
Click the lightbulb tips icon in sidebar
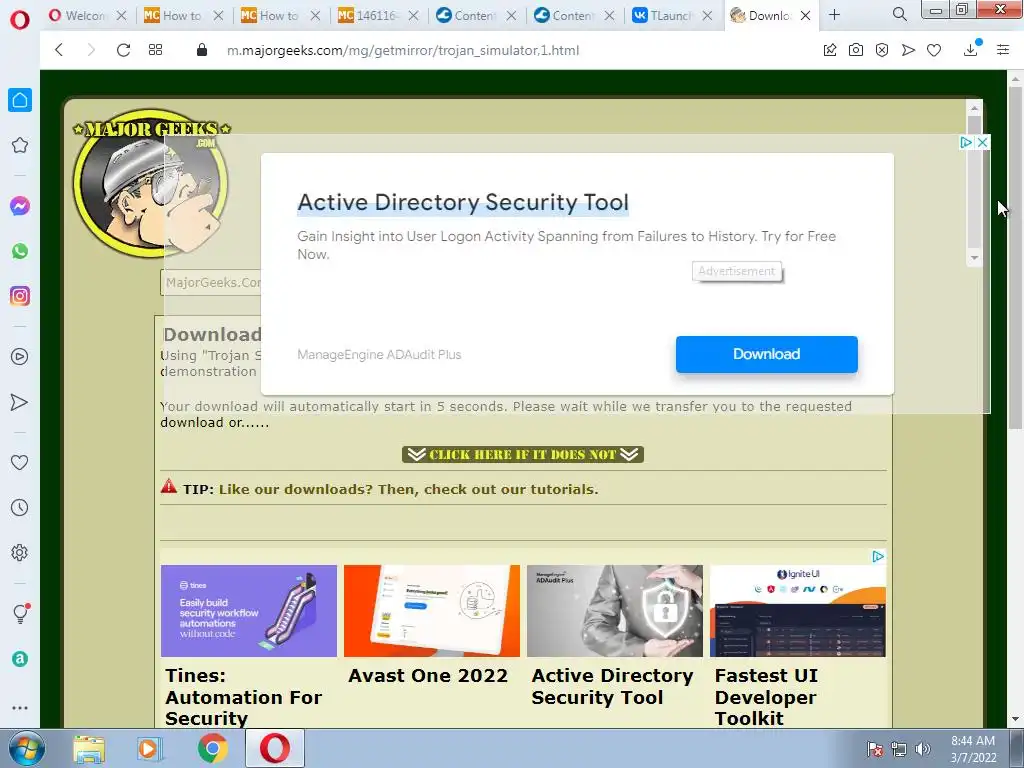[x=20, y=613]
